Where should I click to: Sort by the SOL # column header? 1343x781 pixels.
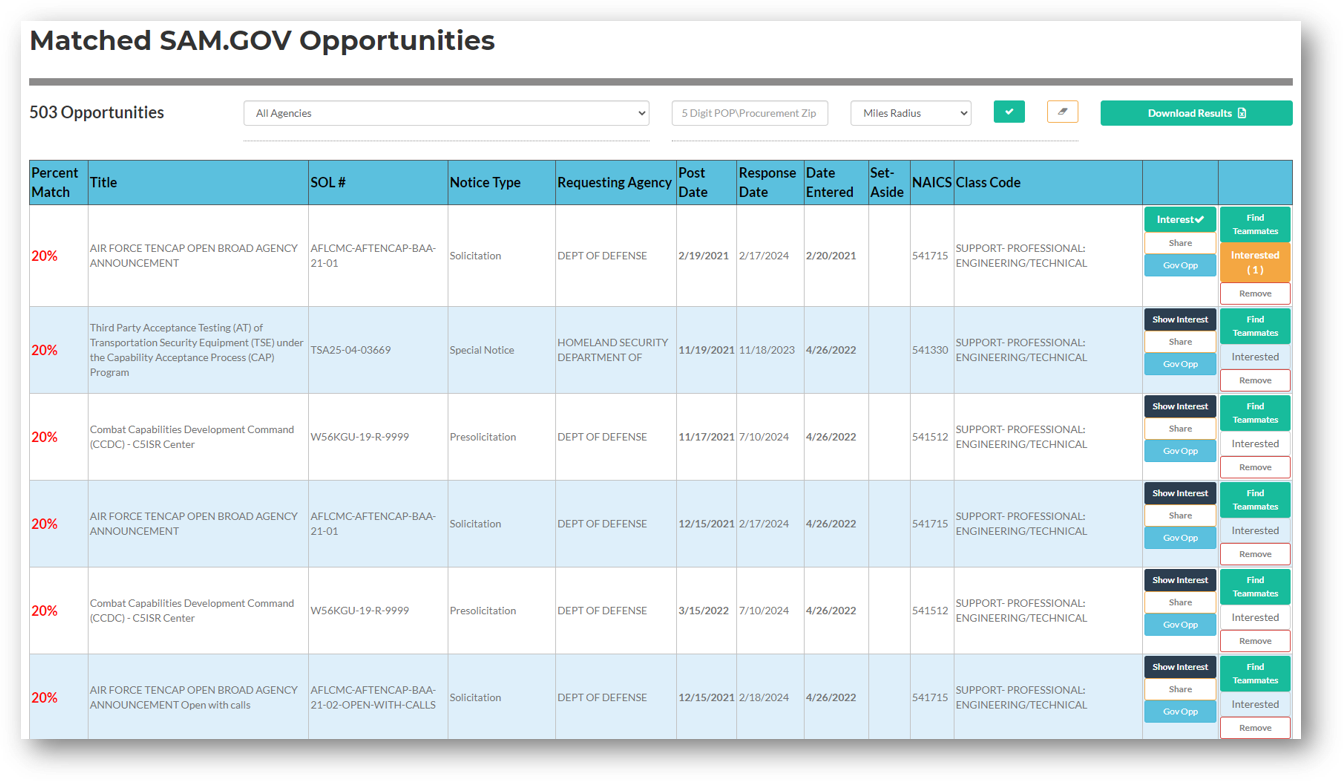(378, 183)
